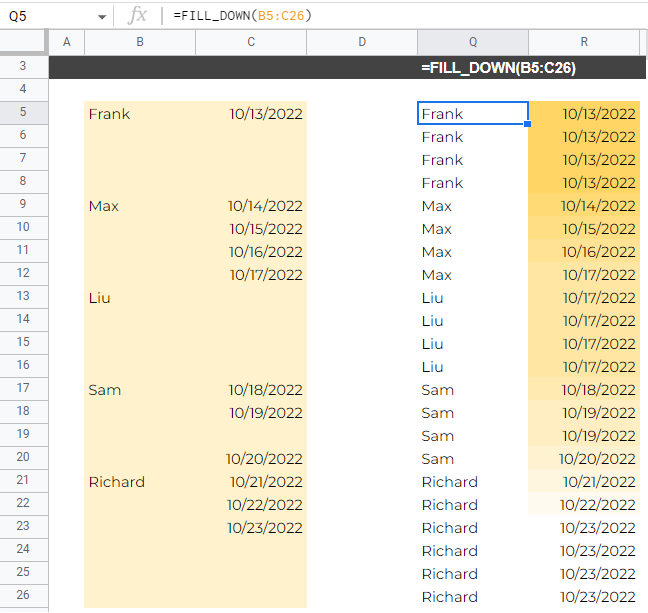Select cell B9 containing Max
This screenshot has height=613, width=648.
(140, 205)
